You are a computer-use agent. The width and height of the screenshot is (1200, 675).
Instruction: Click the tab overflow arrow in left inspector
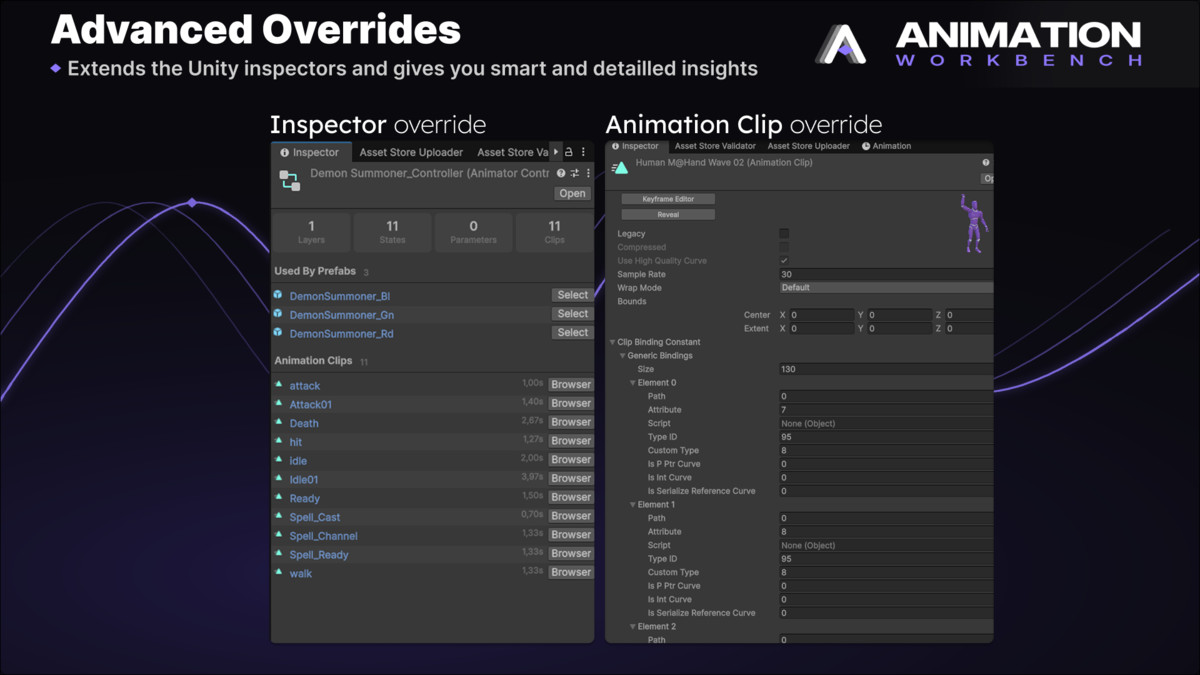pyautogui.click(x=557, y=152)
